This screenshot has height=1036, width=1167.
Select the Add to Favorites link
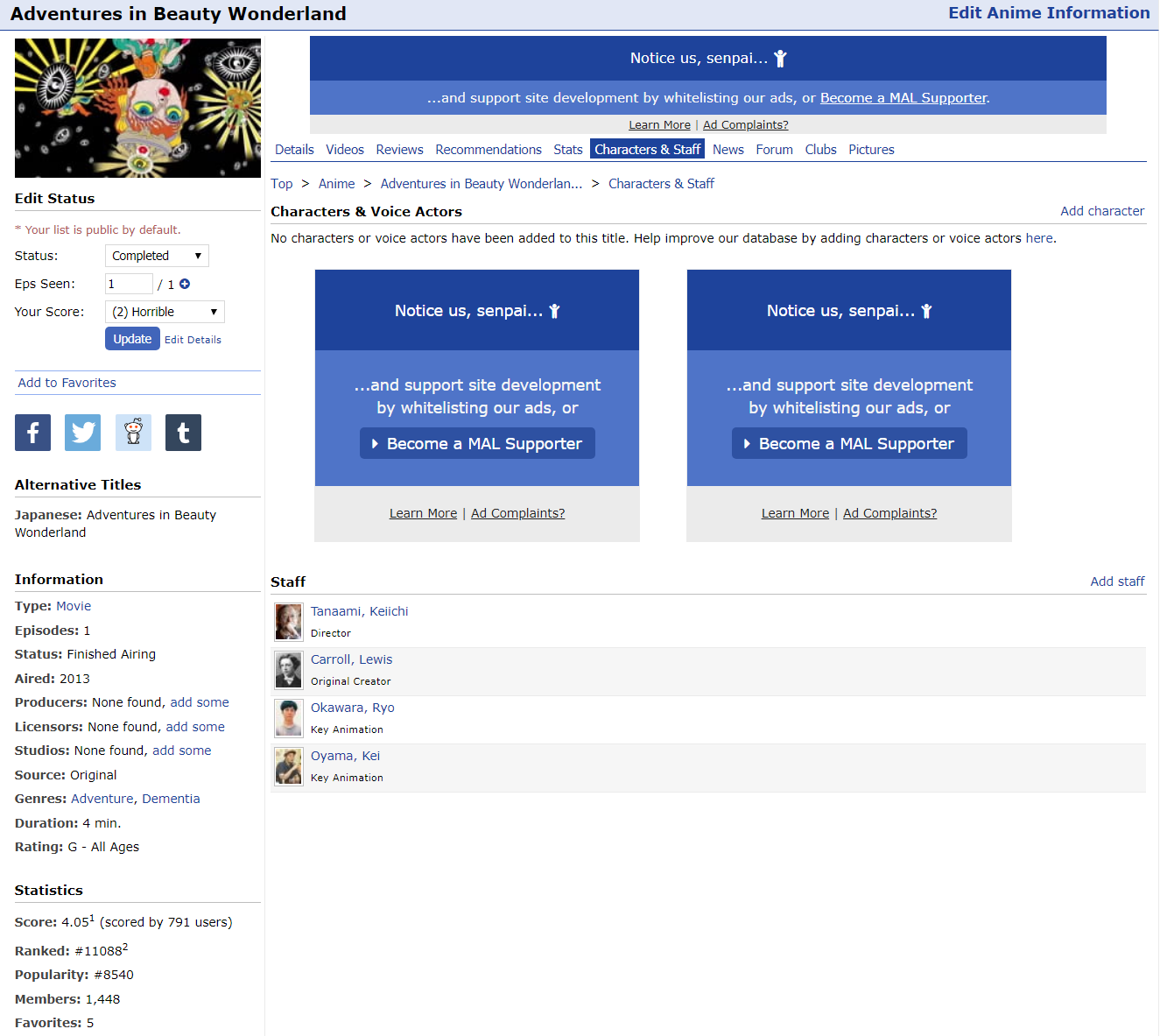point(67,383)
